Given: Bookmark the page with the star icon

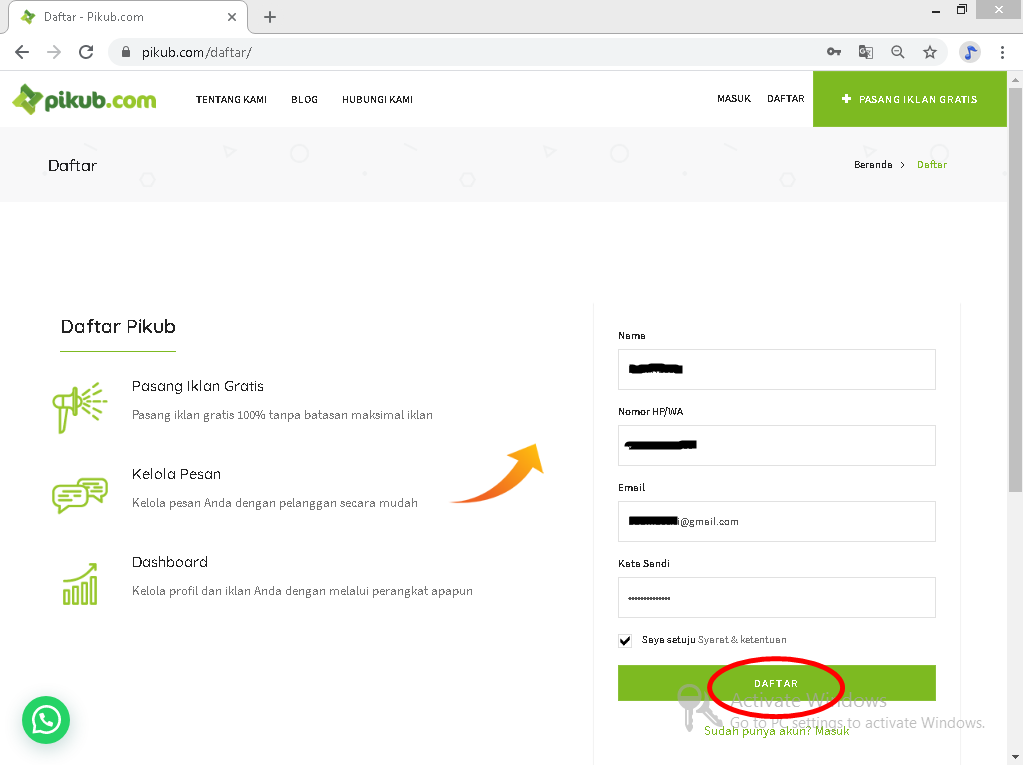Looking at the screenshot, I should point(930,51).
